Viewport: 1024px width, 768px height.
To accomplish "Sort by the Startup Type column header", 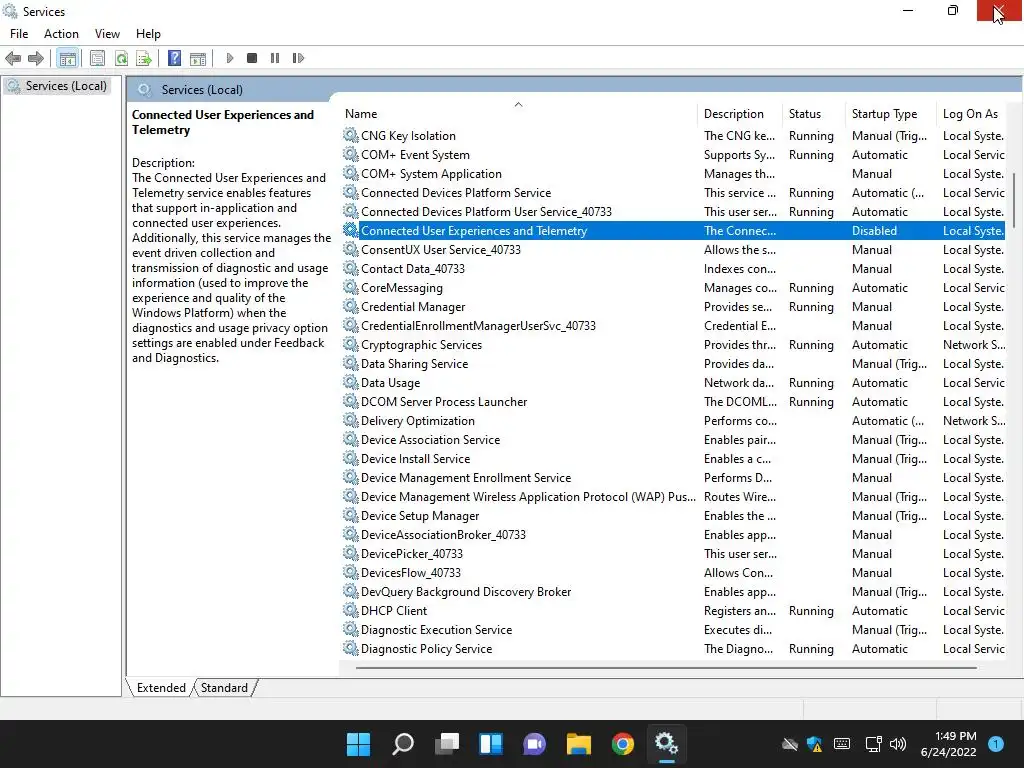I will pos(890,114).
